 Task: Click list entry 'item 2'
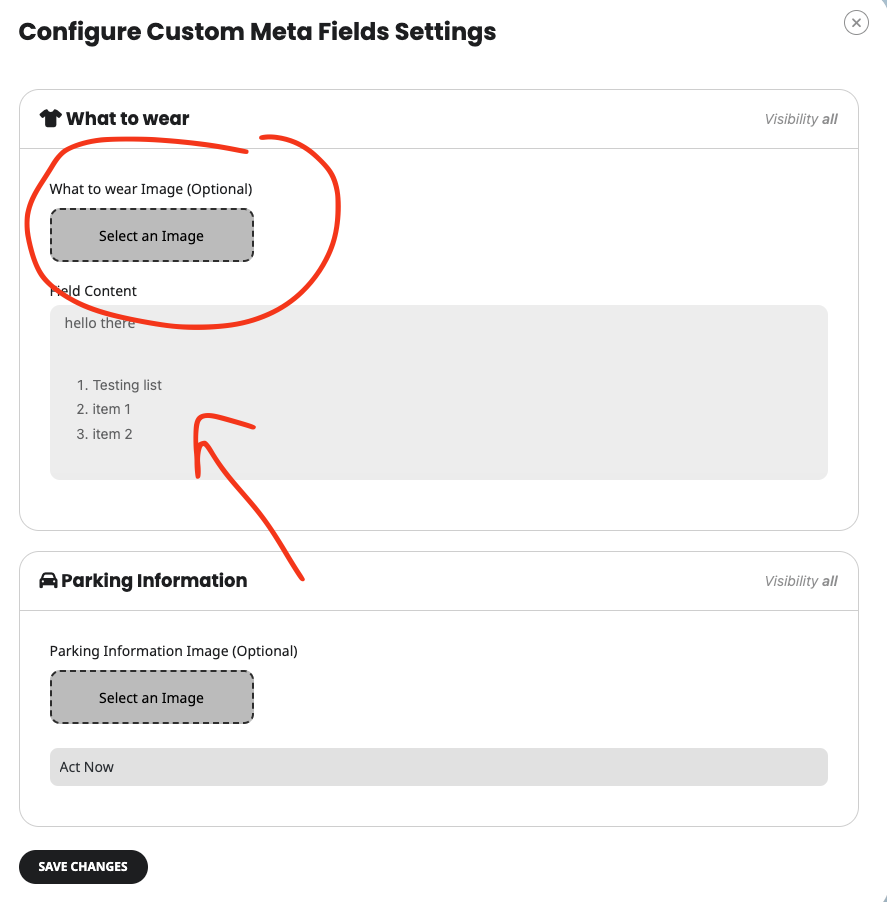(x=112, y=434)
